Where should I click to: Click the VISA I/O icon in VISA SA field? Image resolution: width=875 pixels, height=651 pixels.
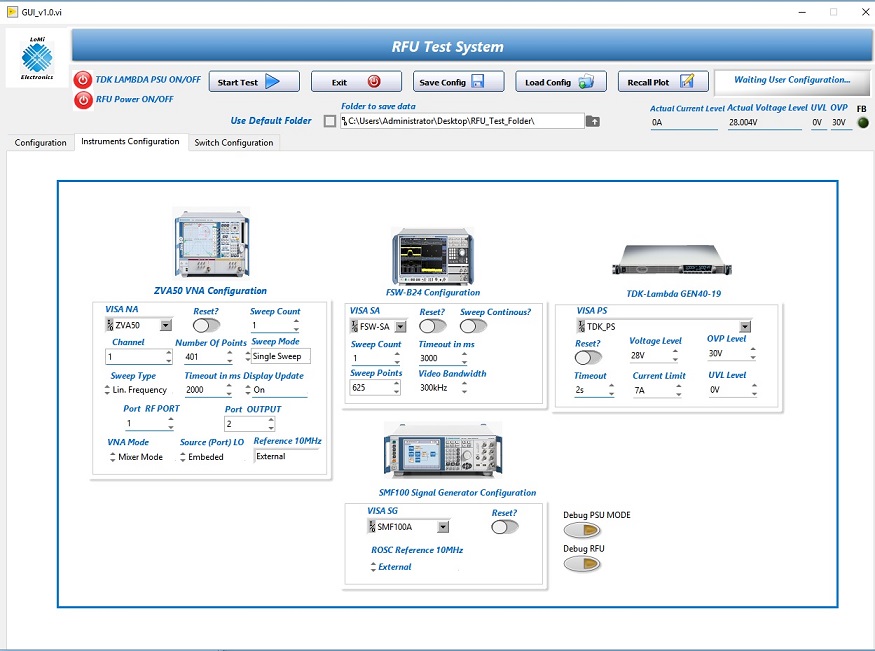coord(354,326)
